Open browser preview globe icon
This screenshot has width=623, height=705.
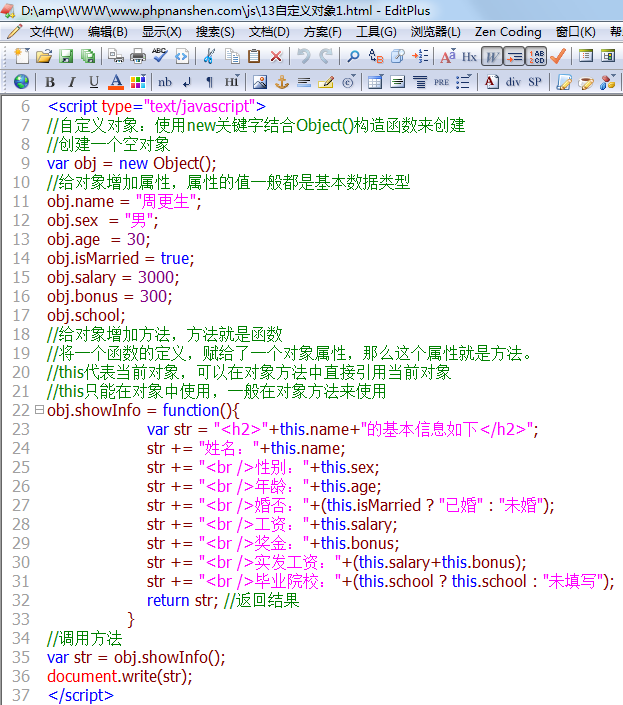tap(22, 82)
